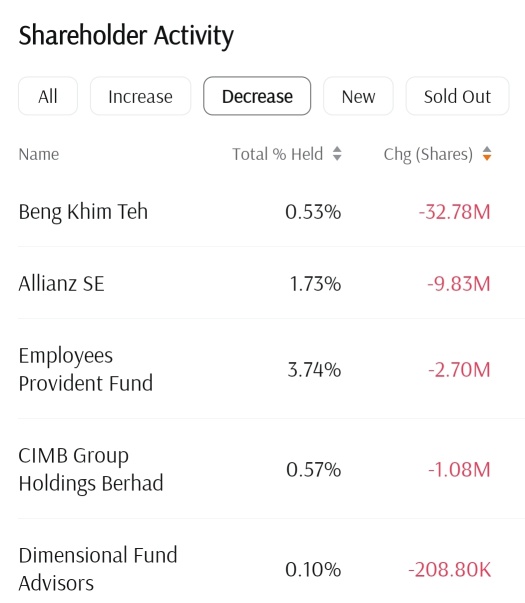Image resolution: width=525 pixels, height=603 pixels.
Task: Click the -208.80K share change value
Action: tap(449, 570)
